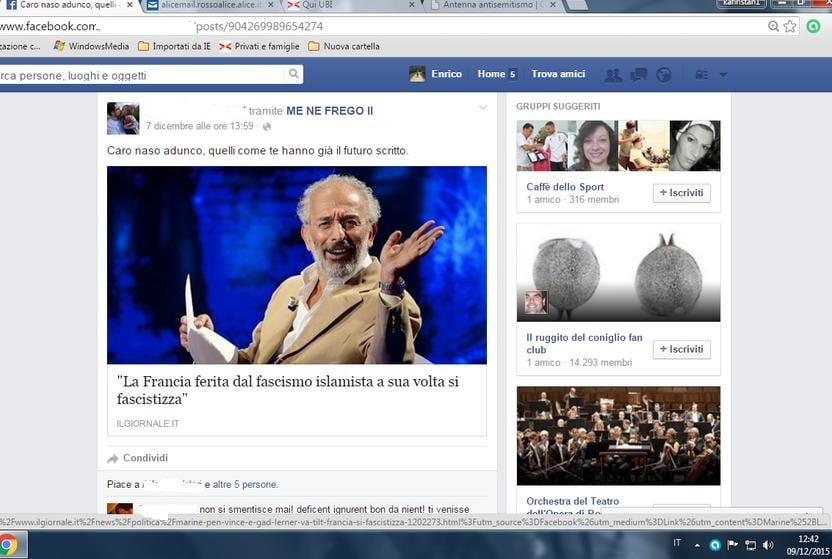
Task: Join the Caffè dello Sport group
Action: (681, 193)
